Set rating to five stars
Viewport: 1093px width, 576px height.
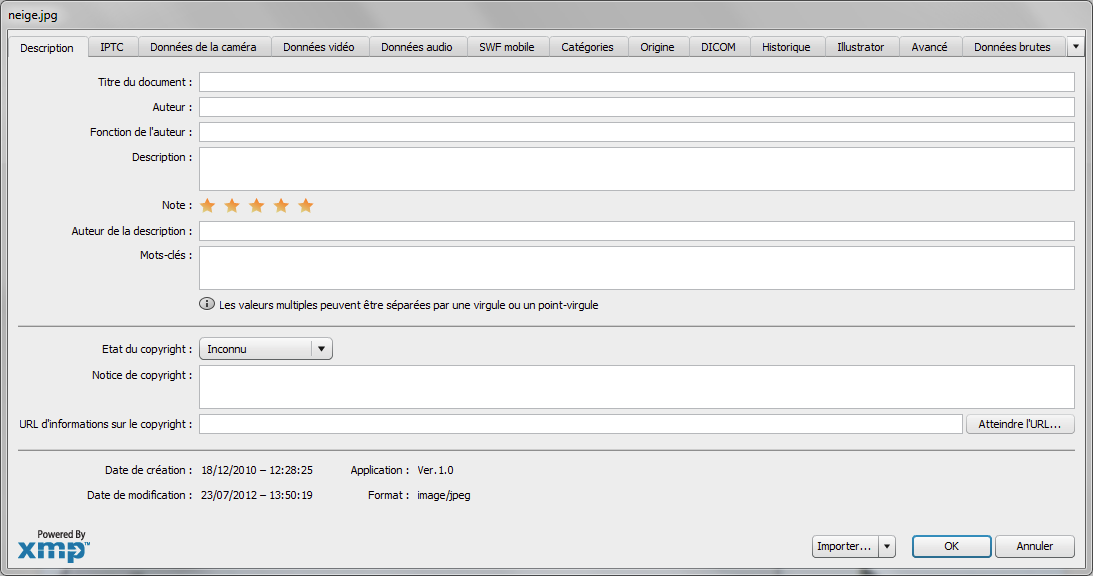[306, 206]
